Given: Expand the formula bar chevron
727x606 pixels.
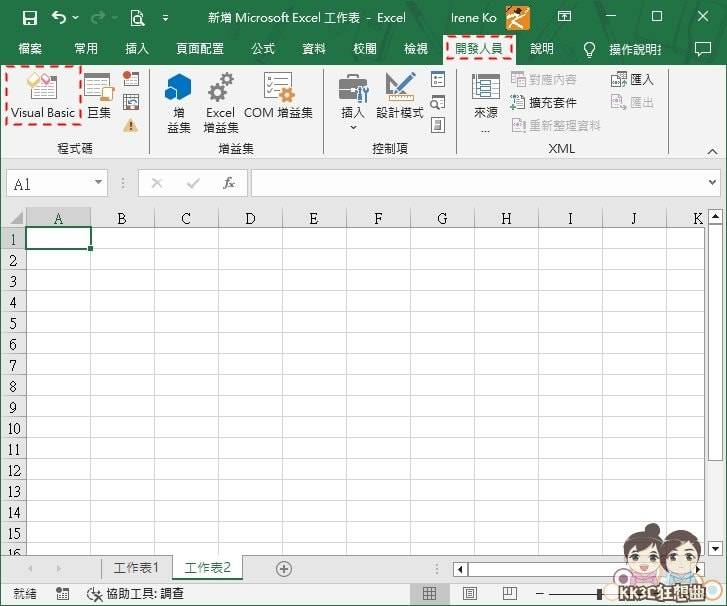Looking at the screenshot, I should 712,183.
